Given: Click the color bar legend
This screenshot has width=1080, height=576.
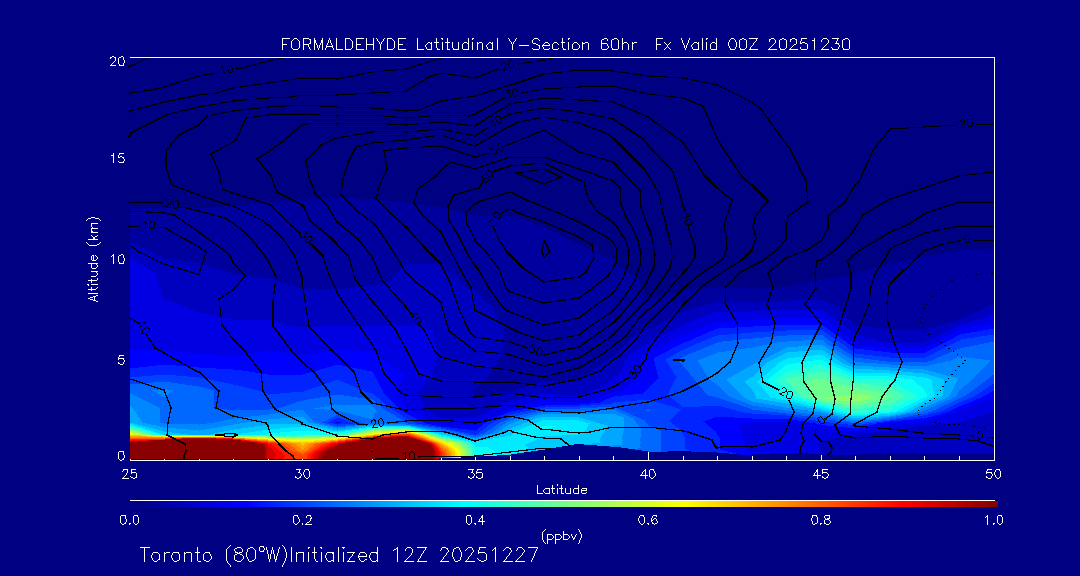Looking at the screenshot, I should [563, 504].
